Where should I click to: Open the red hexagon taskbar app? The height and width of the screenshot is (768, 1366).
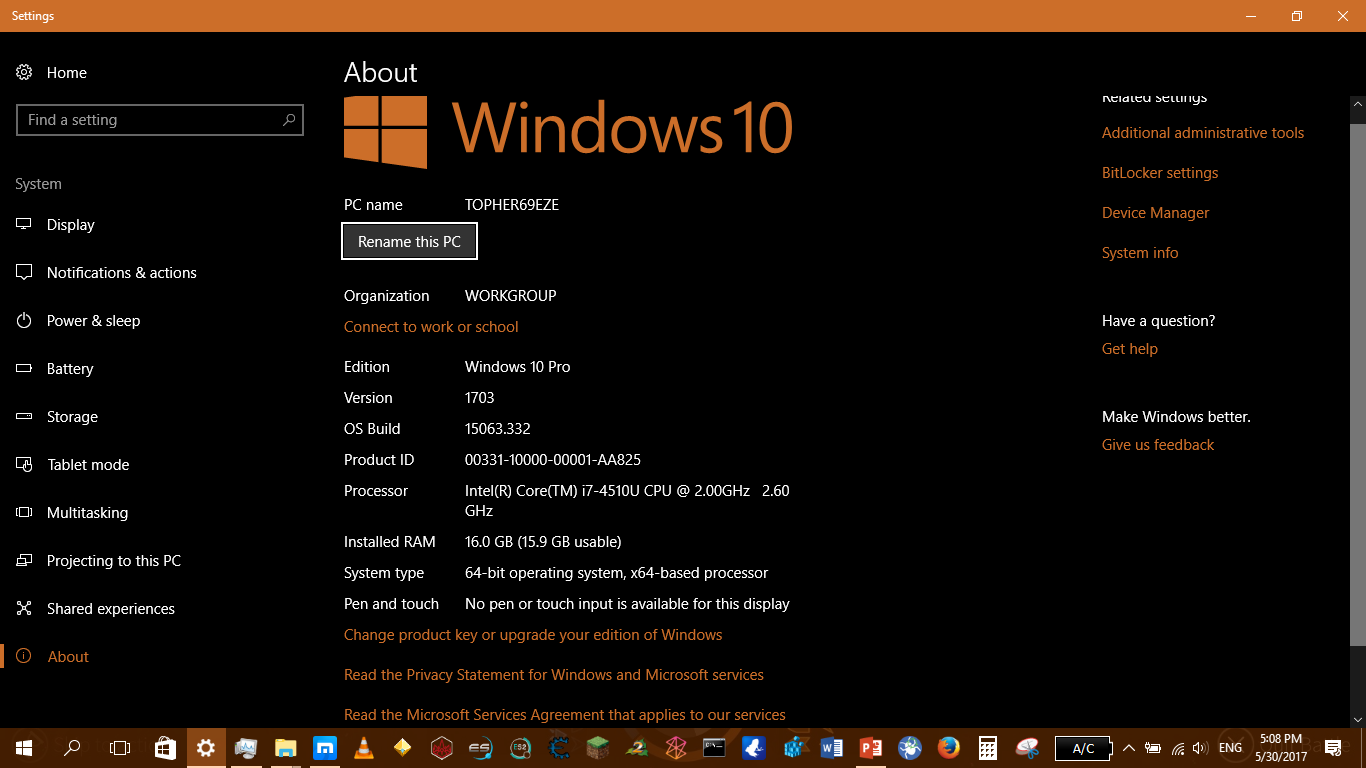point(442,748)
